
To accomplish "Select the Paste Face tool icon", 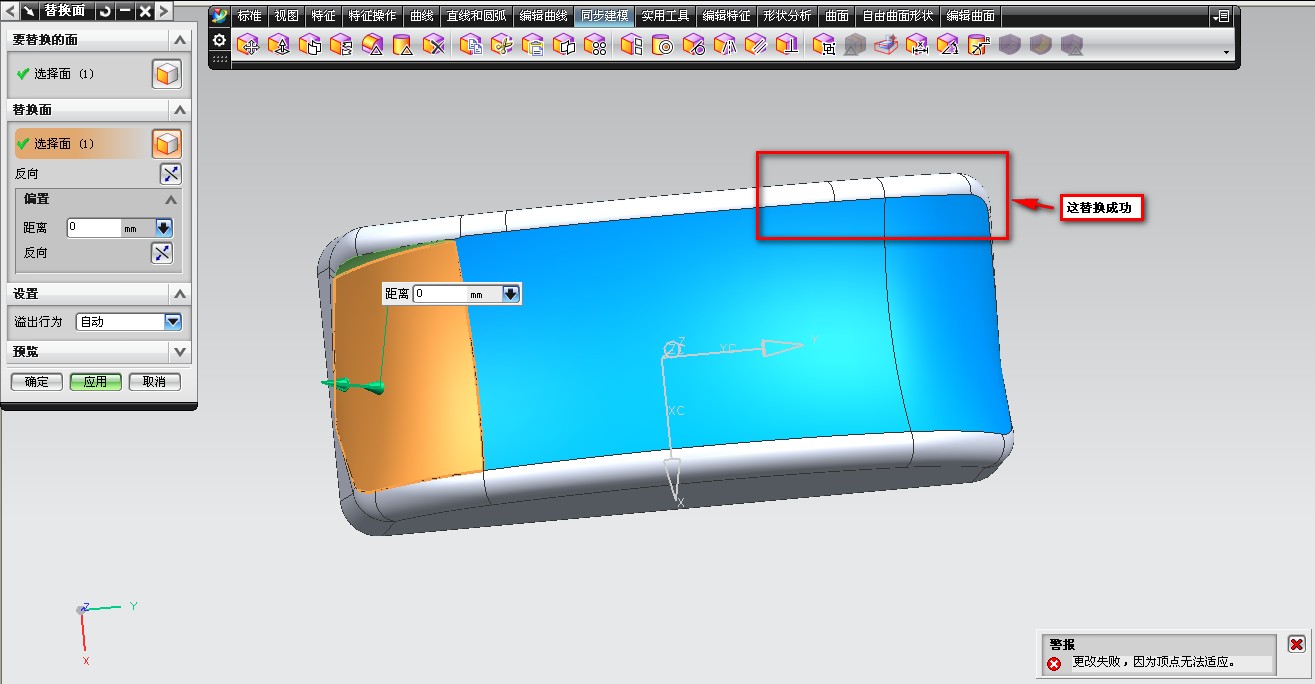I will [x=532, y=44].
